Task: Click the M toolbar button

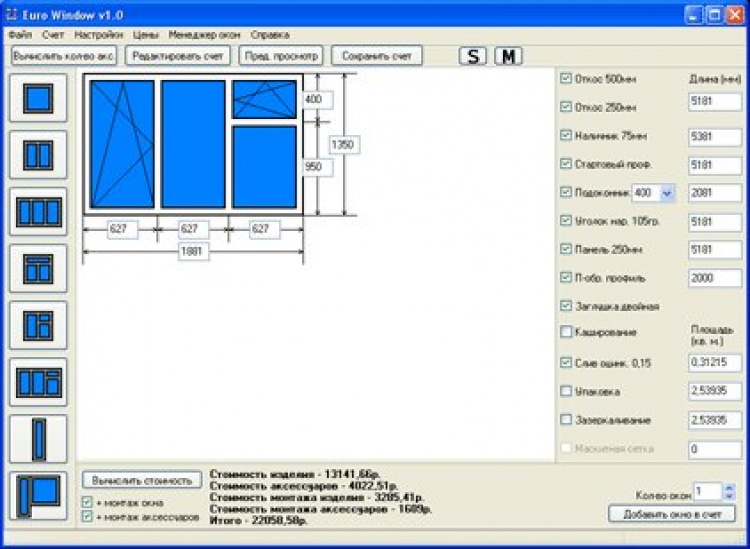Action: click(508, 56)
